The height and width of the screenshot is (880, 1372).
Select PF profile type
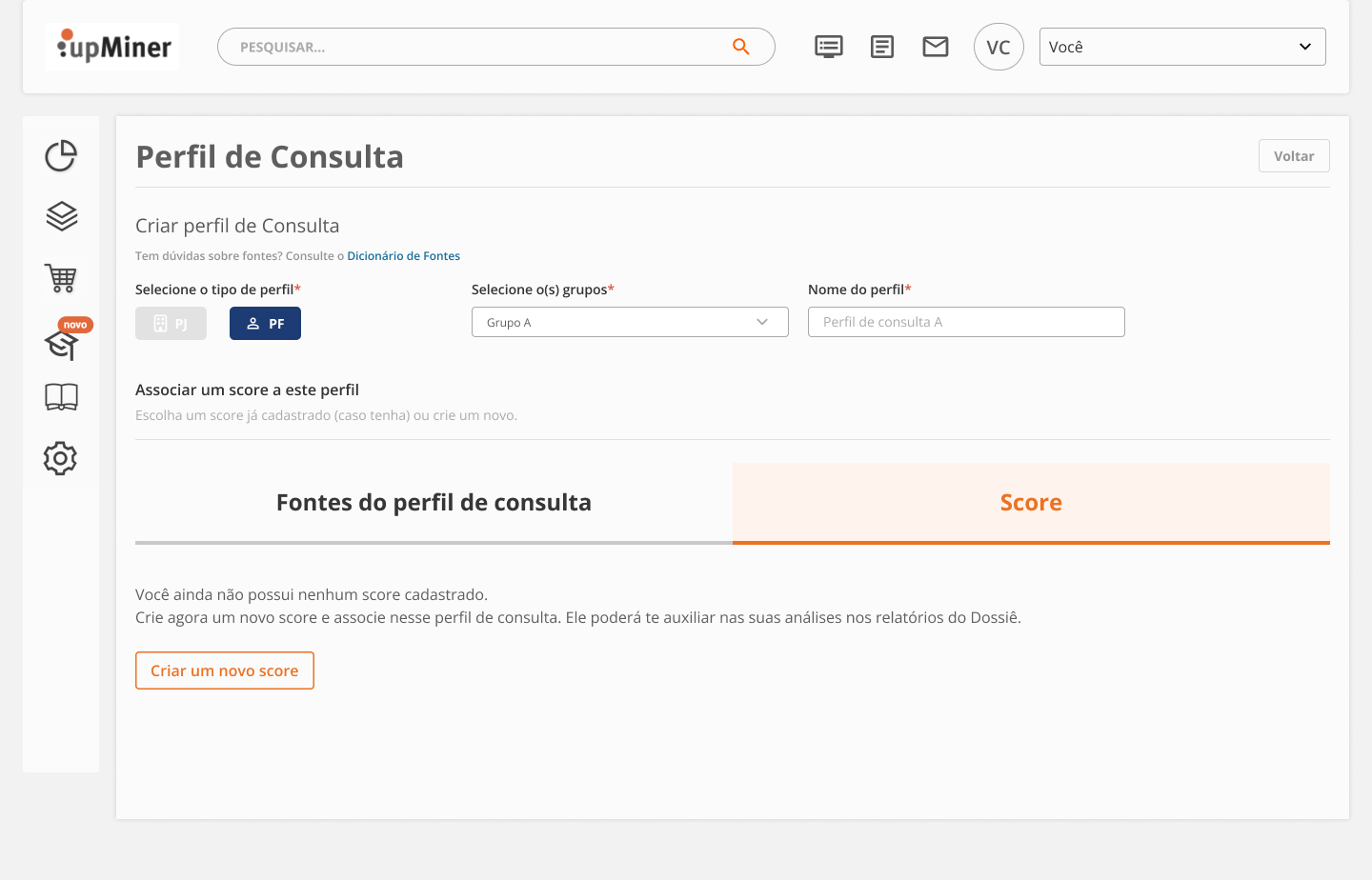tap(265, 324)
